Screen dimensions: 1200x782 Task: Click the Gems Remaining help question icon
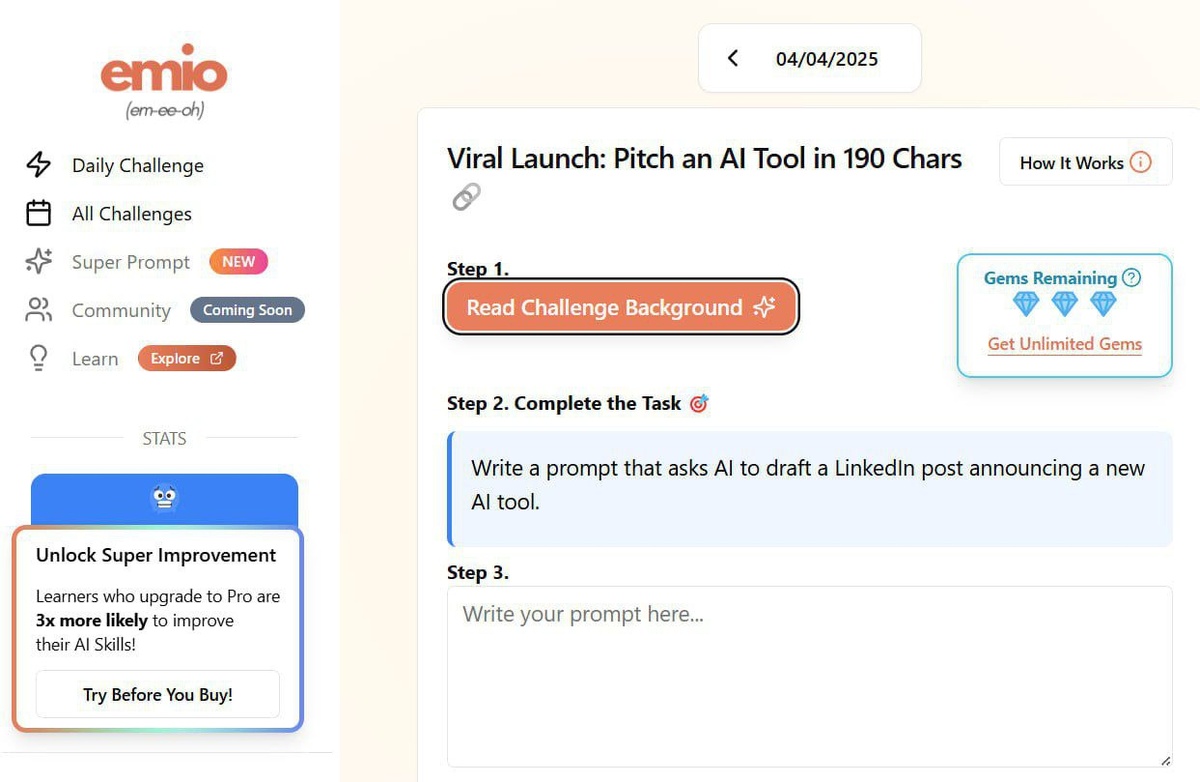[1131, 278]
